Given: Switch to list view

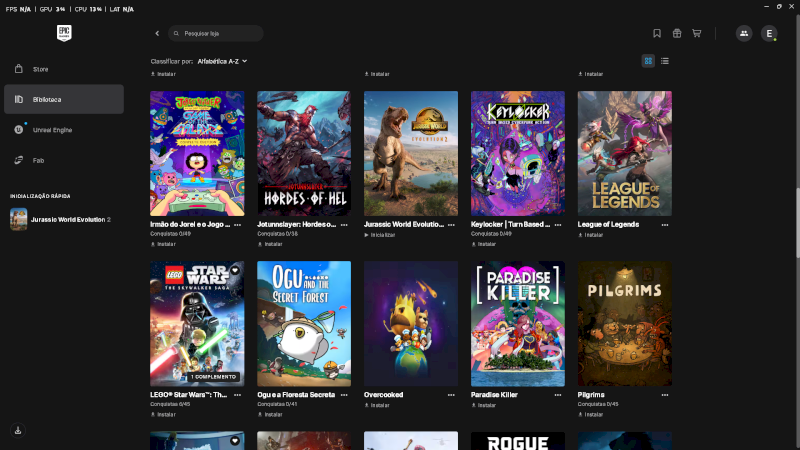Looking at the screenshot, I should (x=664, y=61).
